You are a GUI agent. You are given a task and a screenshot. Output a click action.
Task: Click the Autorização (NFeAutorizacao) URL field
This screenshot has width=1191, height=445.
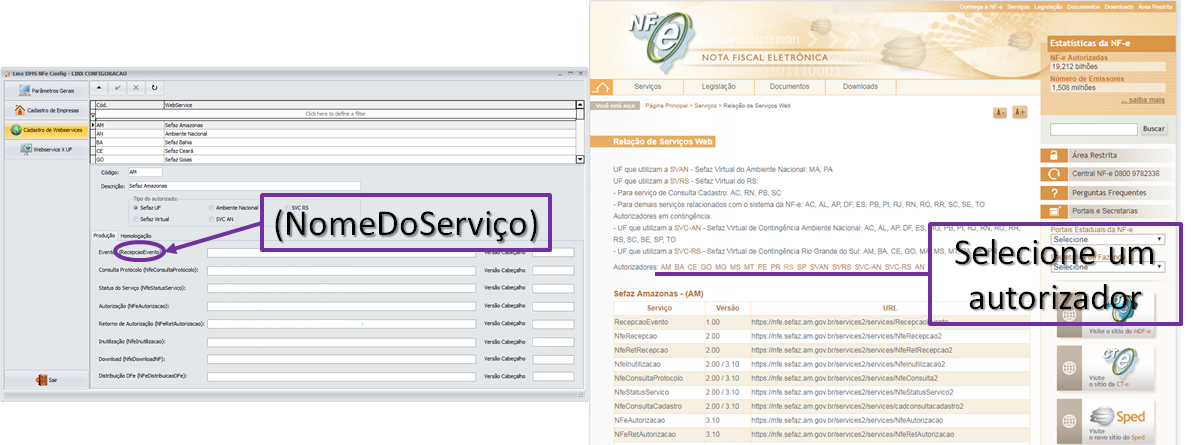[341, 306]
